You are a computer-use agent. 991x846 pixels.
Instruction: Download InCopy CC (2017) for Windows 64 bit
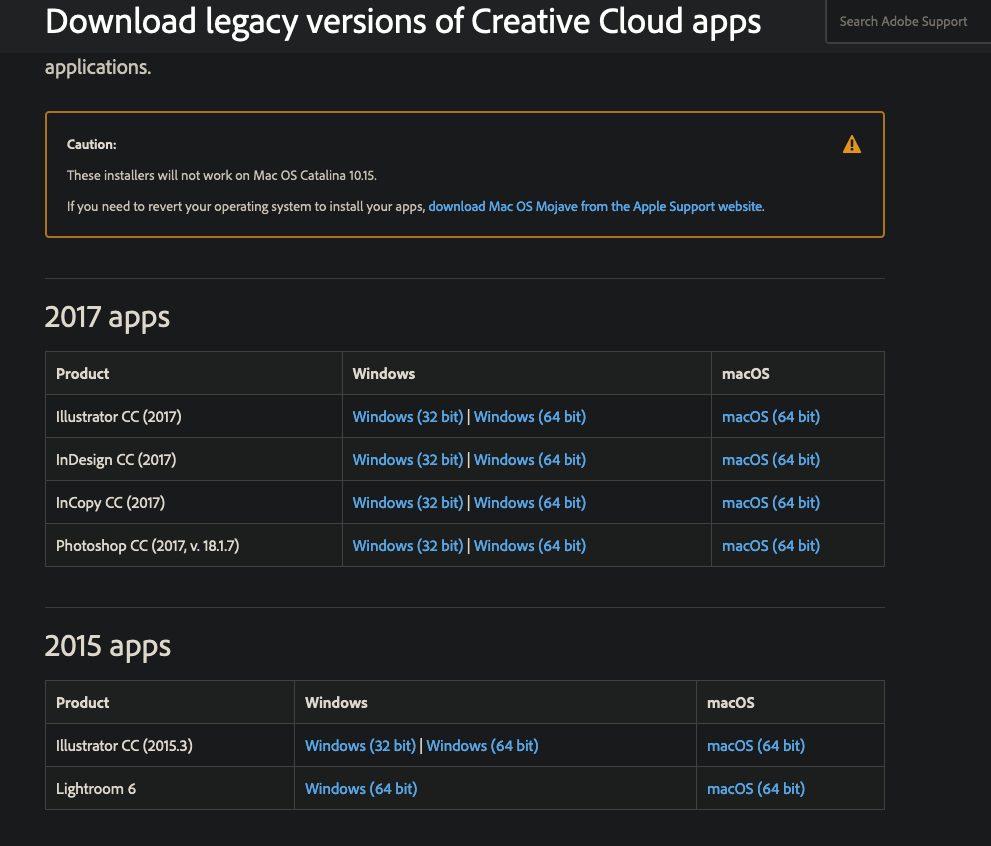pyautogui.click(x=529, y=502)
